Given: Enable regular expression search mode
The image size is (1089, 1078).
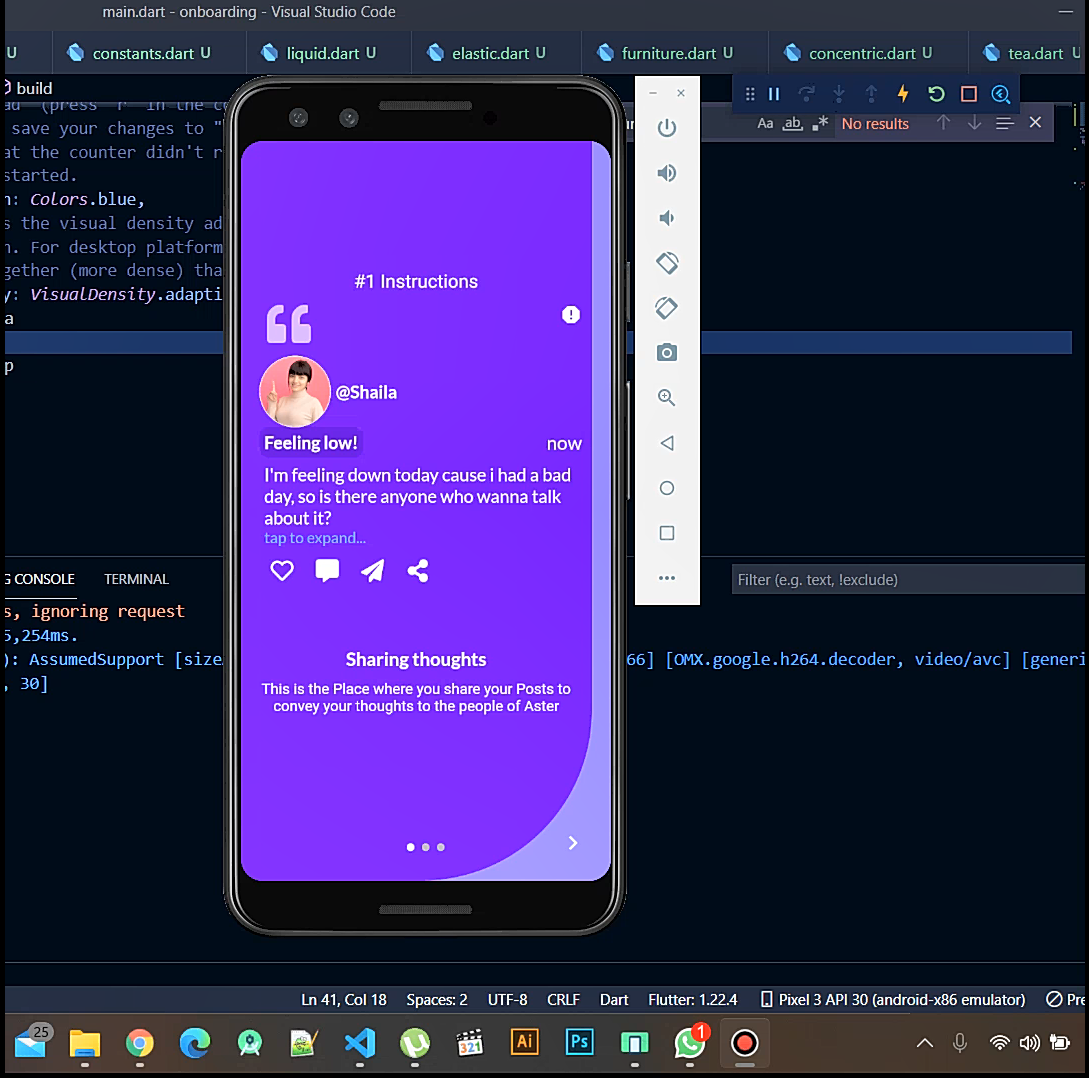Looking at the screenshot, I should (x=820, y=122).
